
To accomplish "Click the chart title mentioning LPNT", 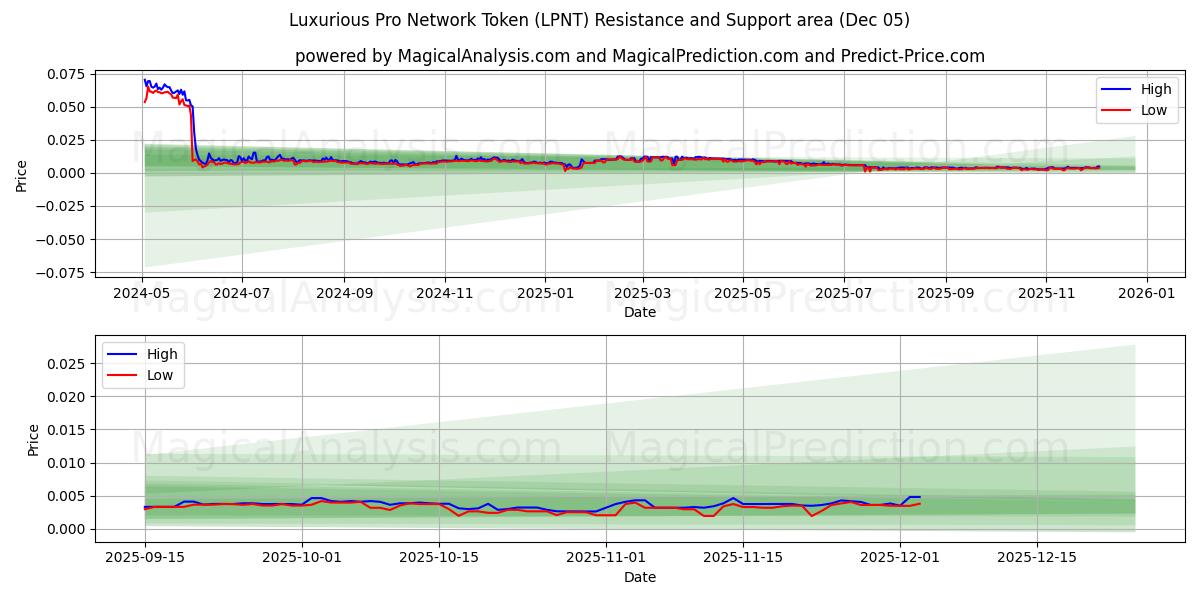I will (600, 22).
